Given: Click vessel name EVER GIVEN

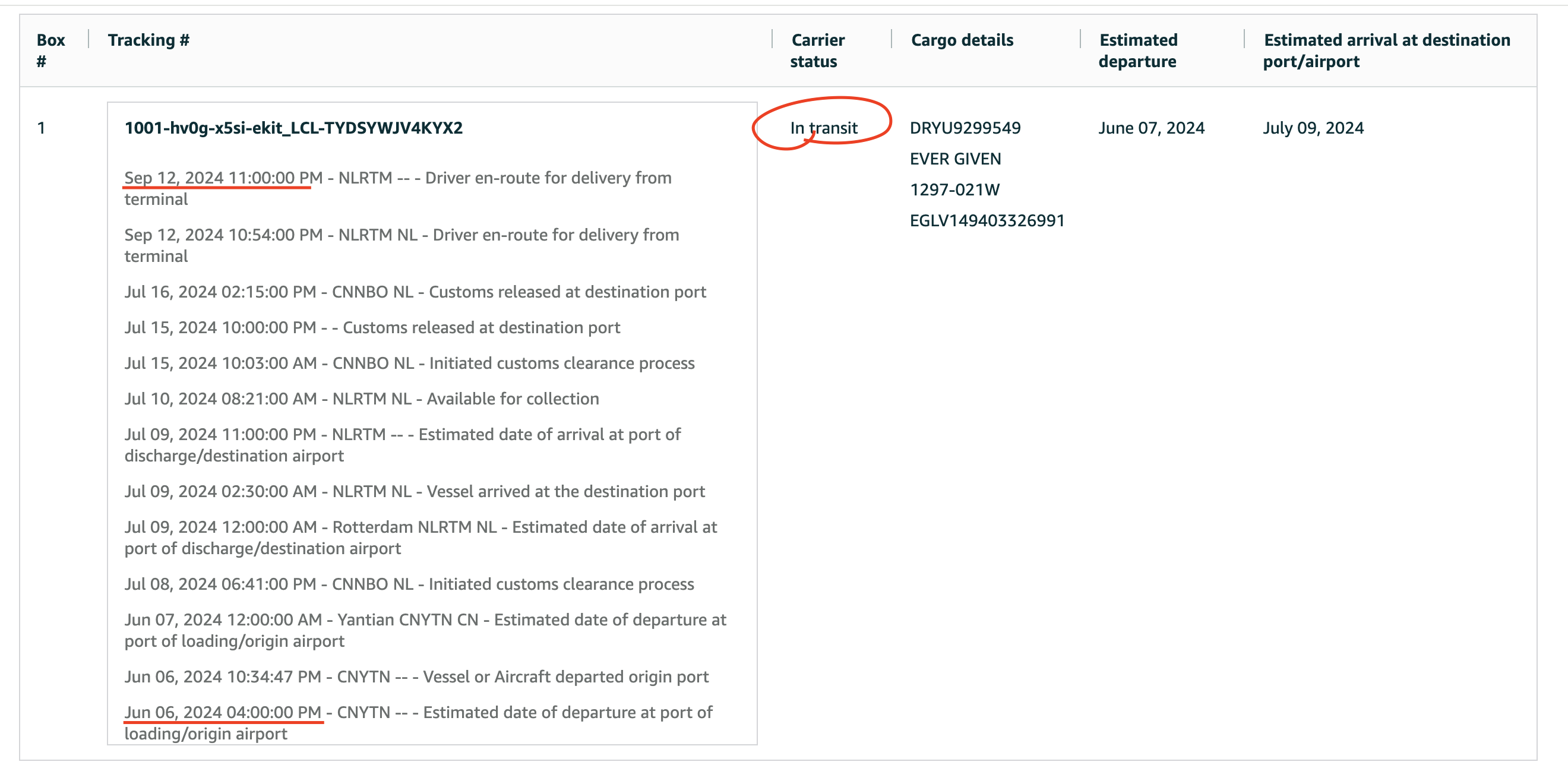Looking at the screenshot, I should pyautogui.click(x=955, y=159).
